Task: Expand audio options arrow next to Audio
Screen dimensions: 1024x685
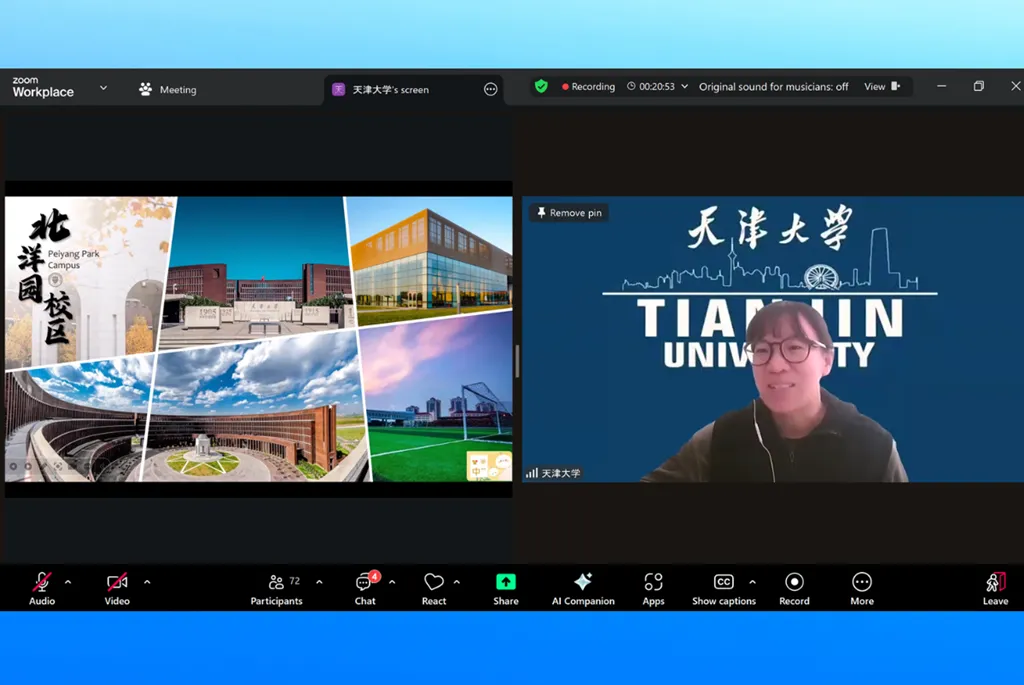Action: pyautogui.click(x=68, y=582)
